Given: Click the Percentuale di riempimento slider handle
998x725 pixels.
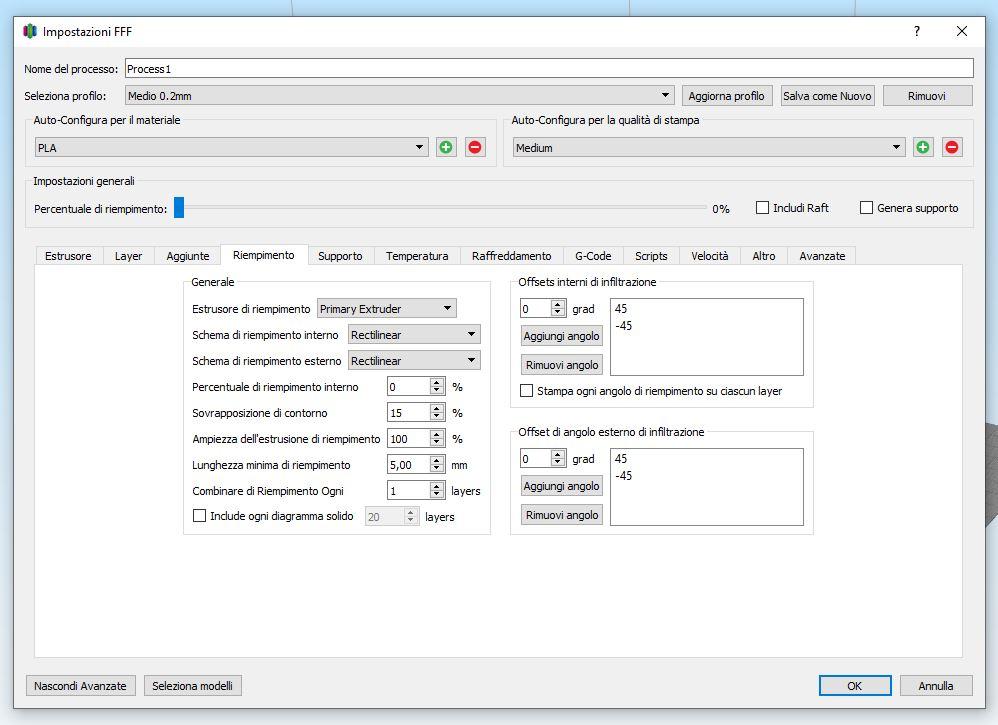Looking at the screenshot, I should 179,208.
